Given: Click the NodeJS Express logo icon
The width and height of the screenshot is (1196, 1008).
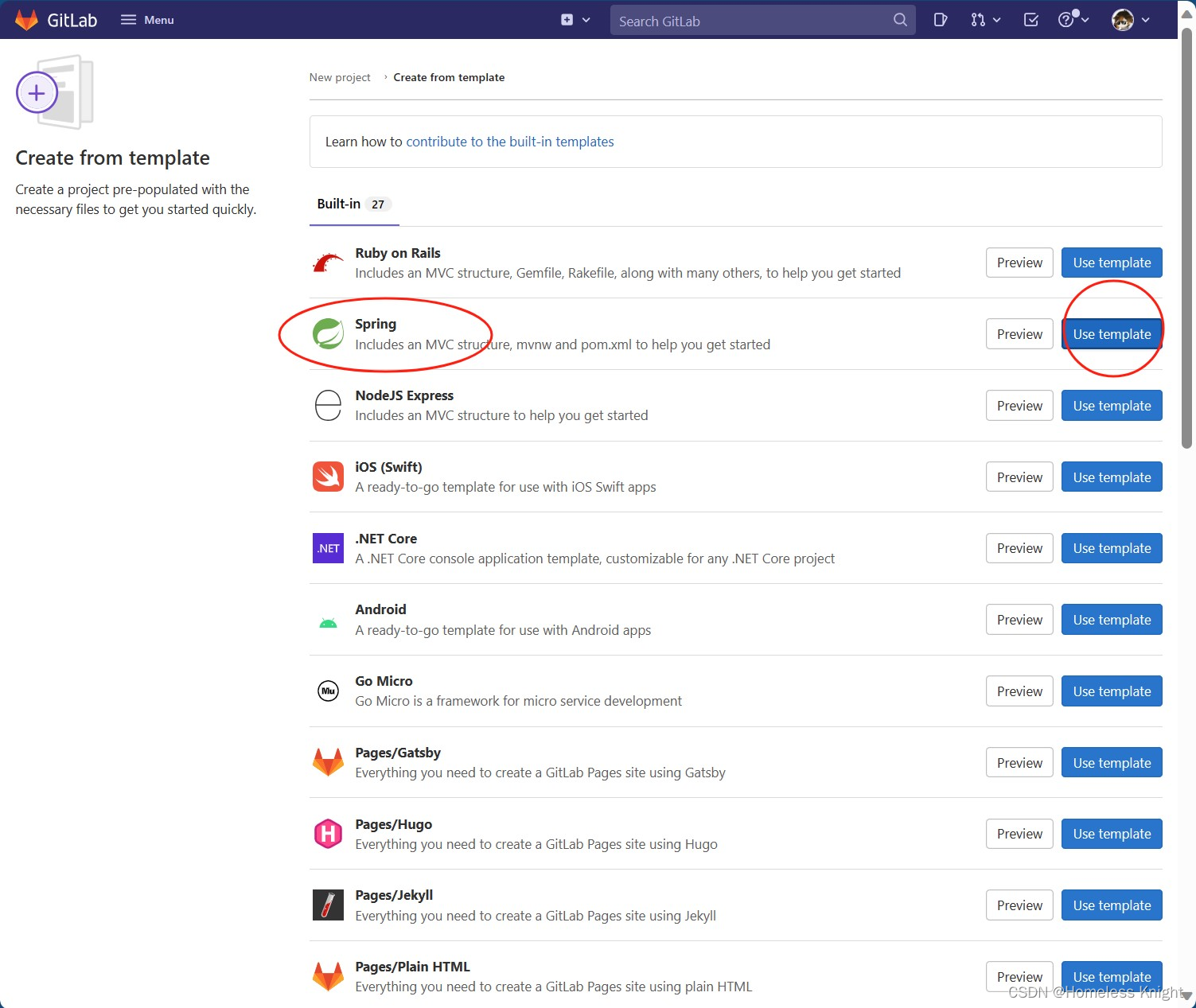Looking at the screenshot, I should tap(328, 406).
